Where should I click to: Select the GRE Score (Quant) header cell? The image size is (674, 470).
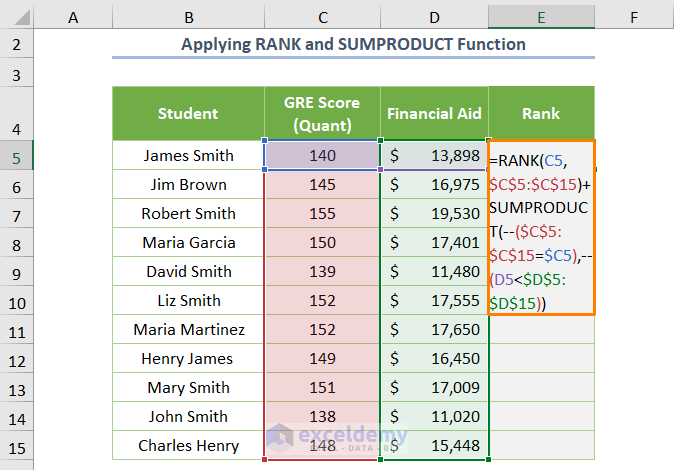(322, 114)
